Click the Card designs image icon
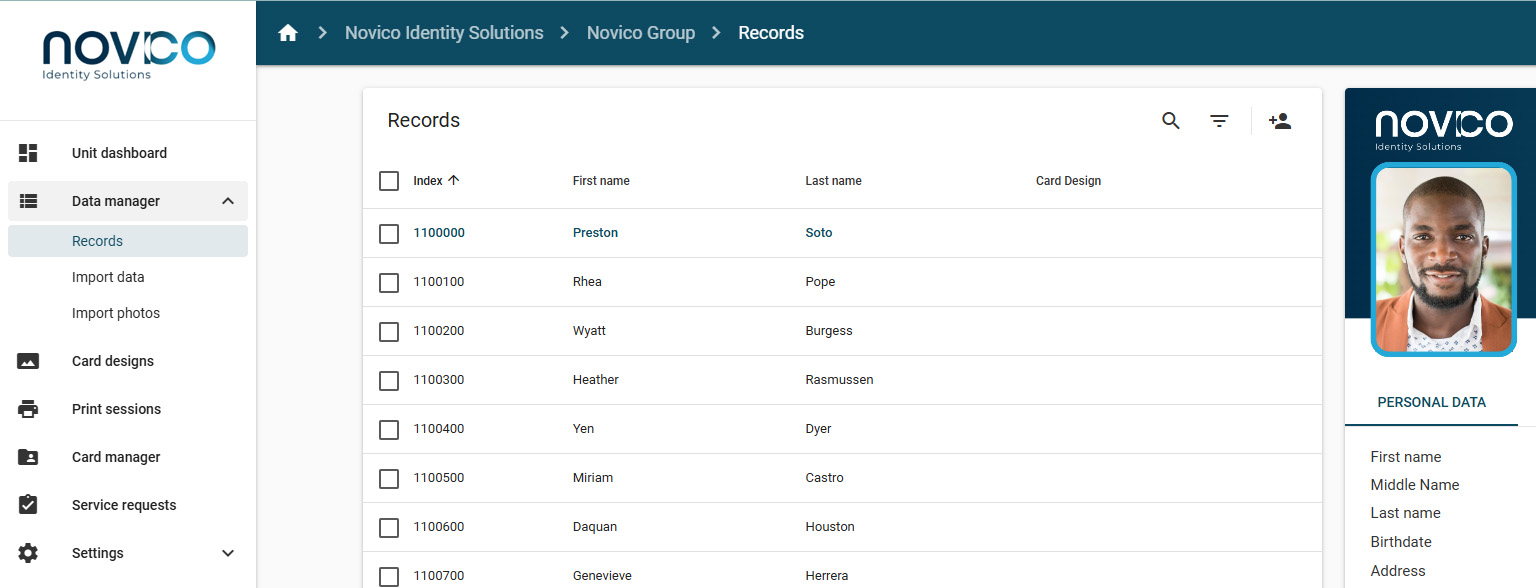 pyautogui.click(x=28, y=361)
